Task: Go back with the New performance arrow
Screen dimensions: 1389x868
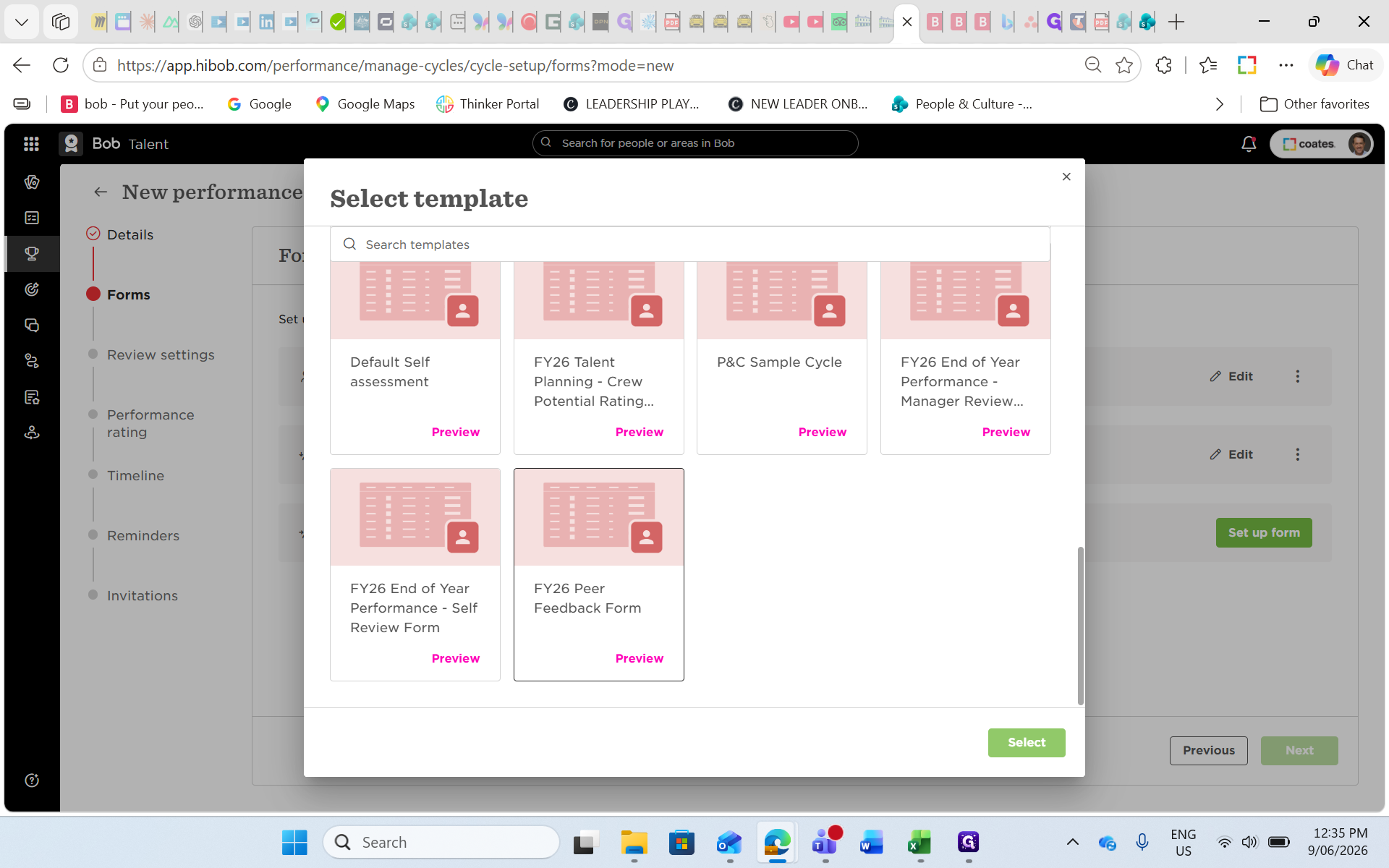Action: pos(101,192)
